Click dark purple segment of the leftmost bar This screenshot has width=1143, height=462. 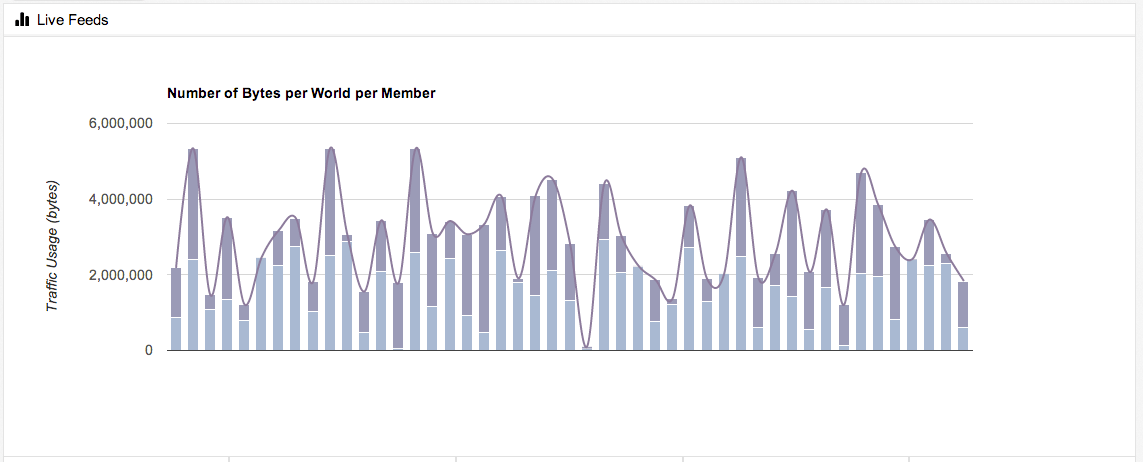coord(176,292)
